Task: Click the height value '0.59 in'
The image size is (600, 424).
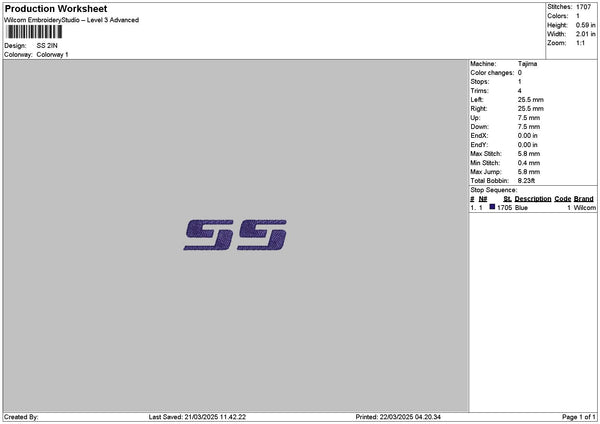Action: click(585, 25)
